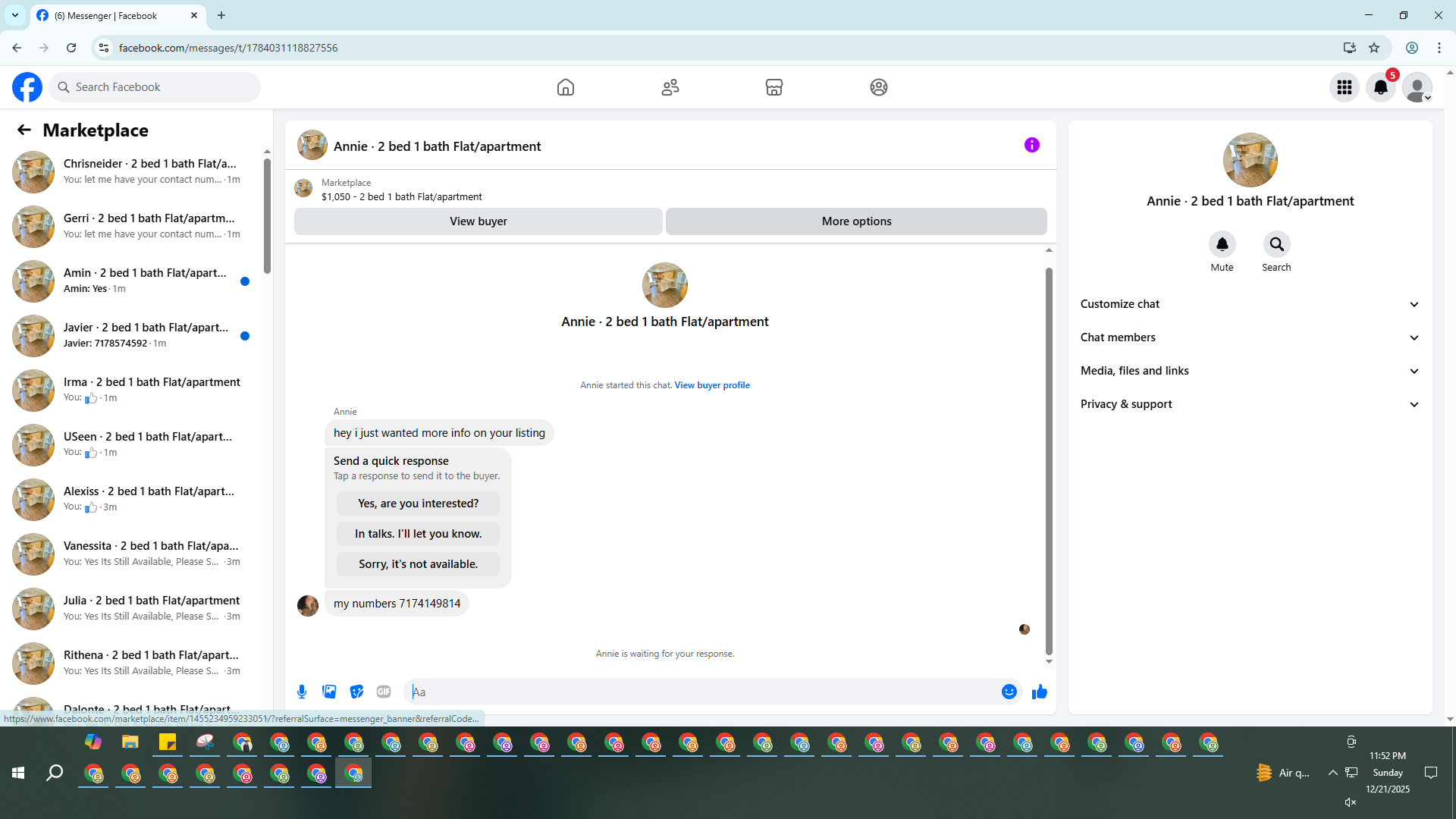Open the sticker picker icon

tap(356, 692)
